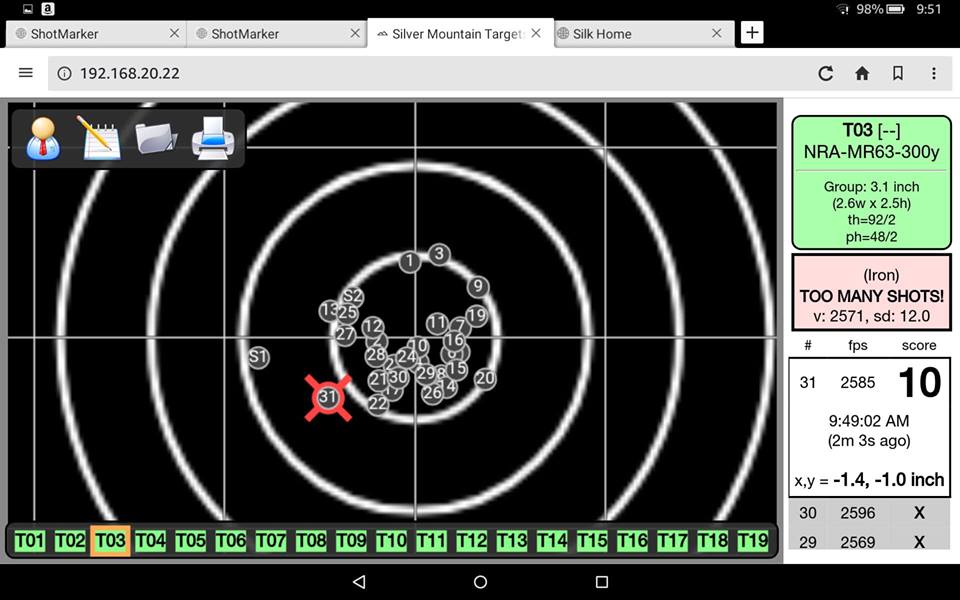The height and width of the screenshot is (600, 960).
Task: Open the folder icon in target toolbar
Action: click(x=156, y=138)
